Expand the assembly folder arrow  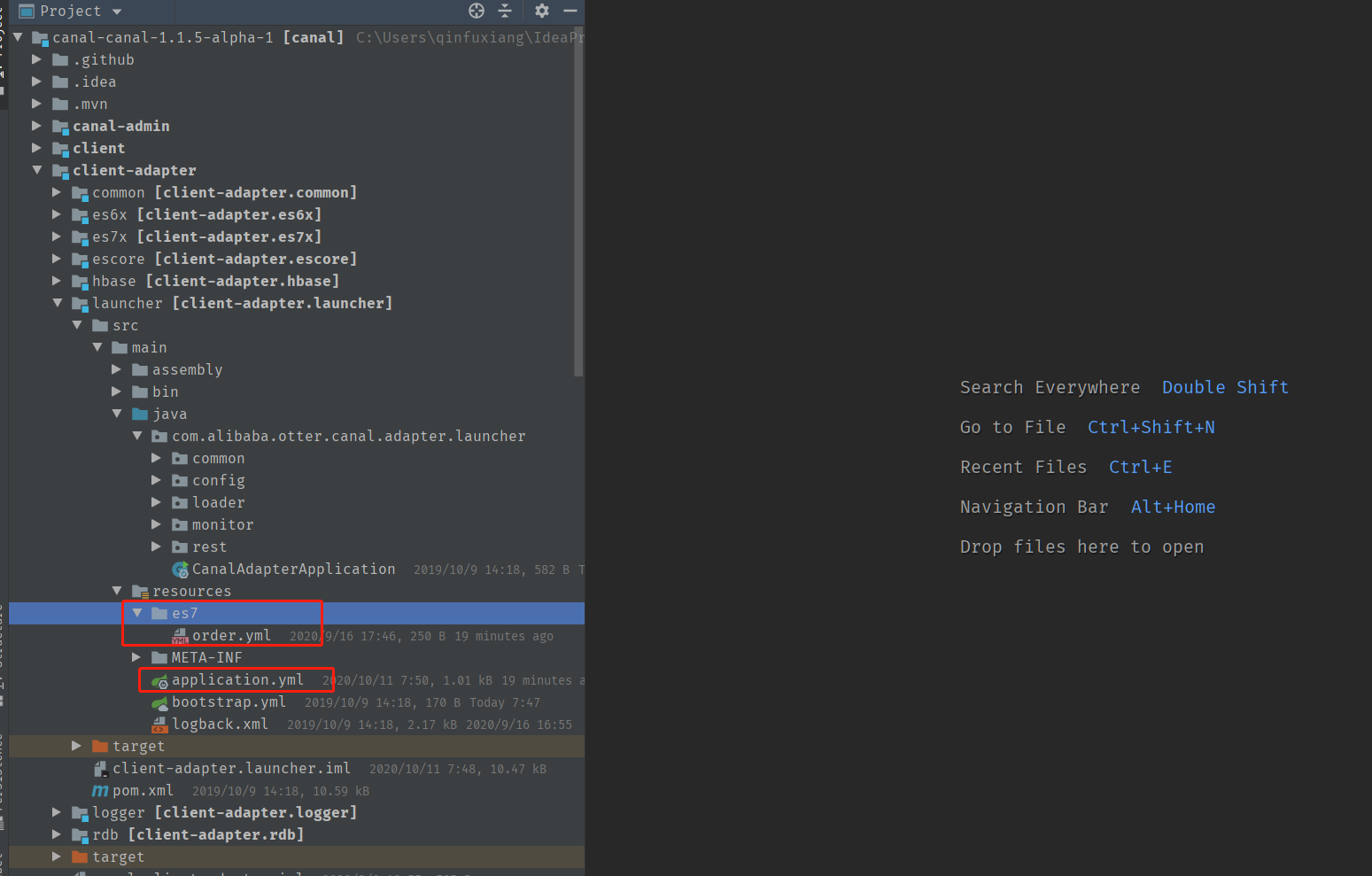coord(116,369)
